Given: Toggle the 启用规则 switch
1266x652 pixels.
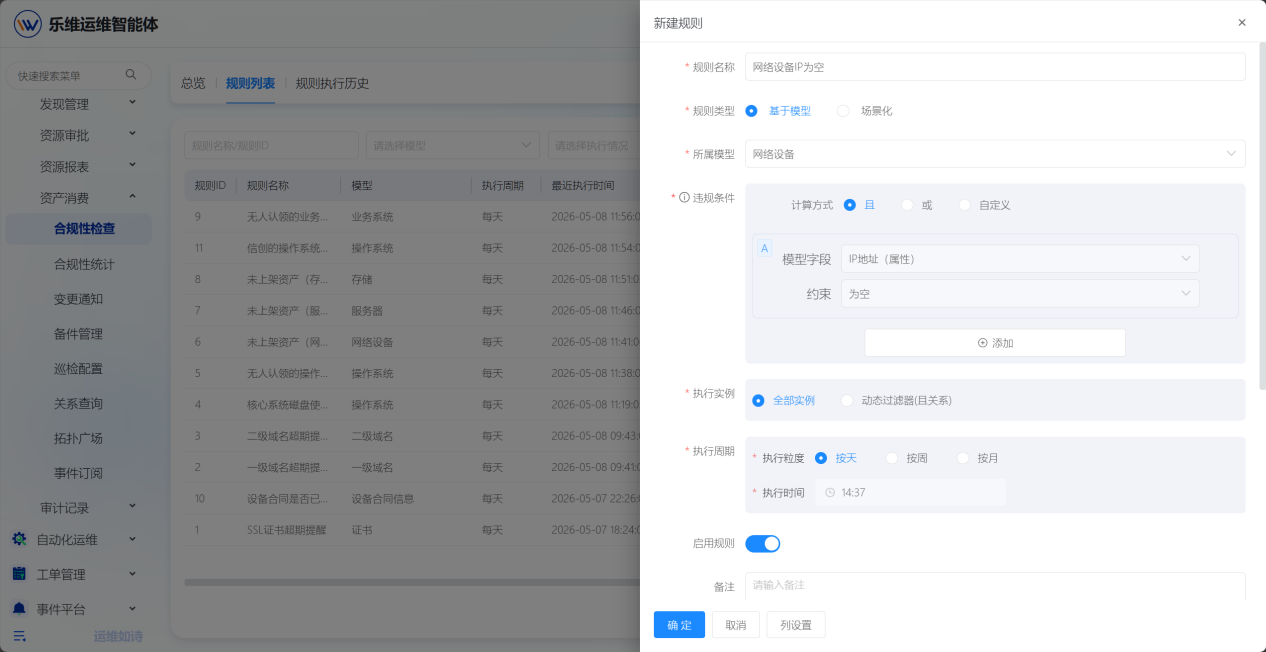Looking at the screenshot, I should tap(762, 544).
